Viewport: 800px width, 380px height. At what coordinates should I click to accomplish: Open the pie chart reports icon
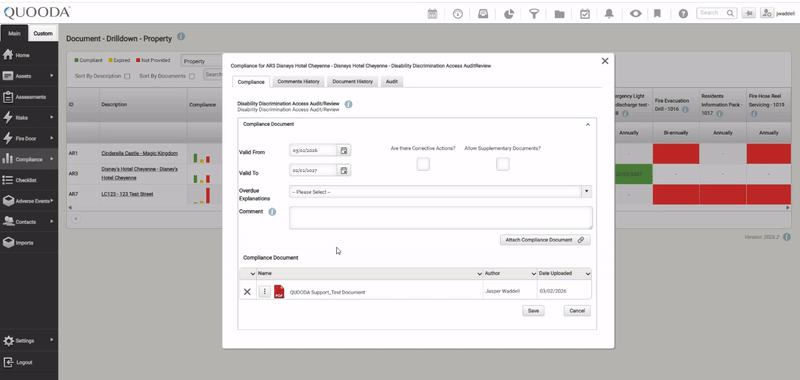tap(509, 14)
